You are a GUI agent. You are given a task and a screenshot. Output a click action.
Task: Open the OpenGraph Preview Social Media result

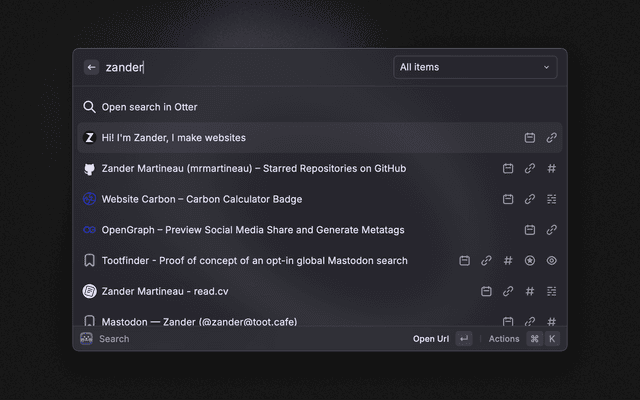(x=252, y=230)
